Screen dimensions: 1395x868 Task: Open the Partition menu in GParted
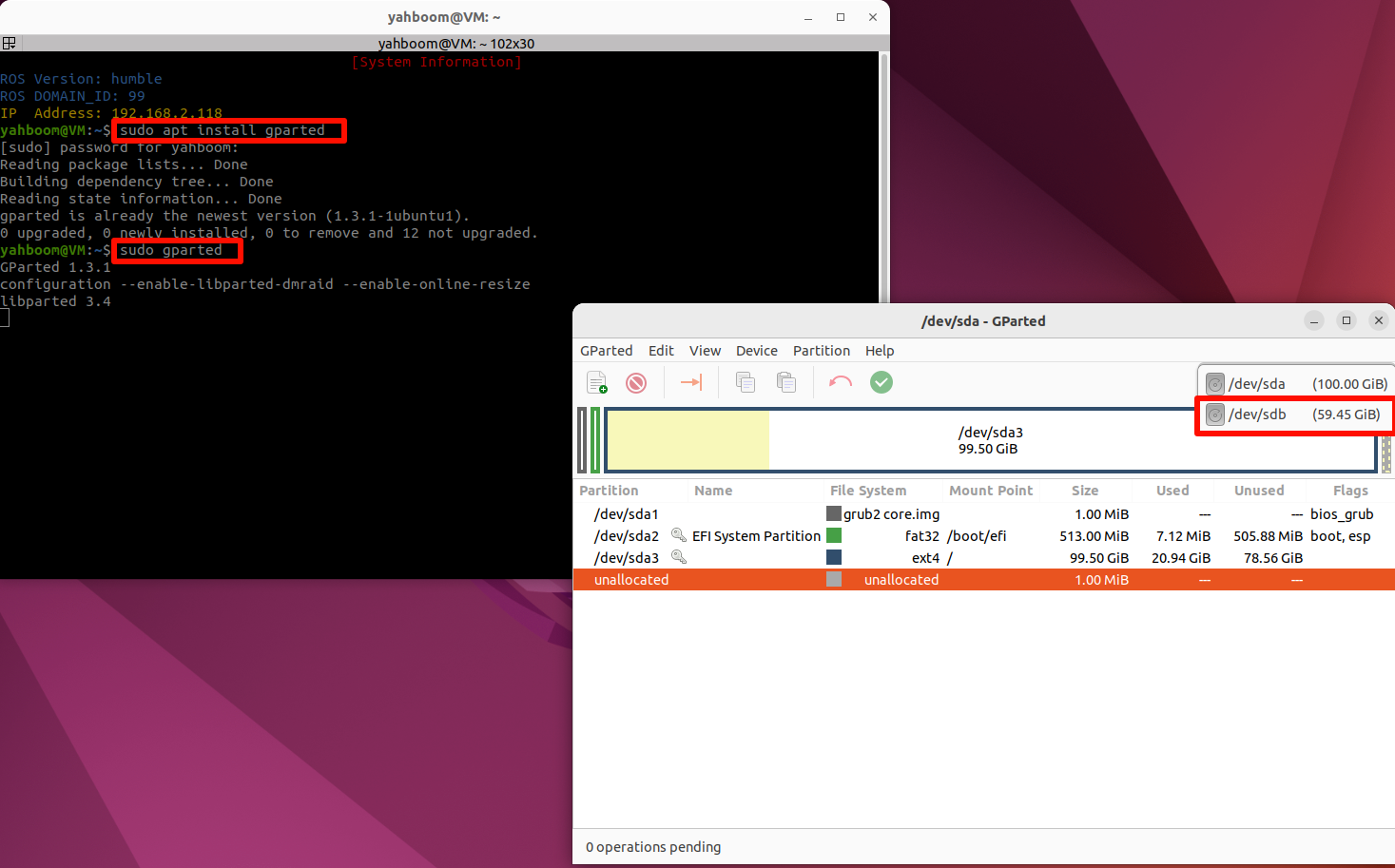(x=822, y=351)
